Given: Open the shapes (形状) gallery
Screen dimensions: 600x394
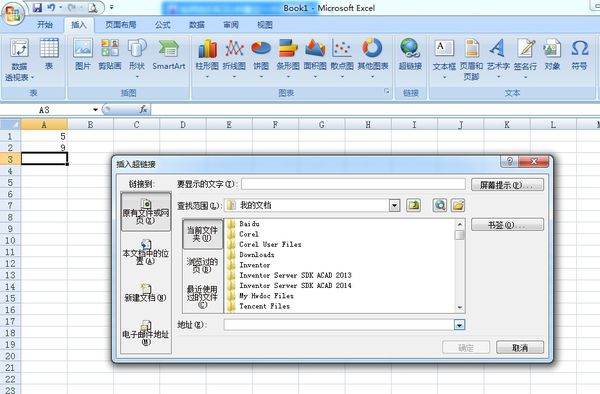Looking at the screenshot, I should [137, 58].
